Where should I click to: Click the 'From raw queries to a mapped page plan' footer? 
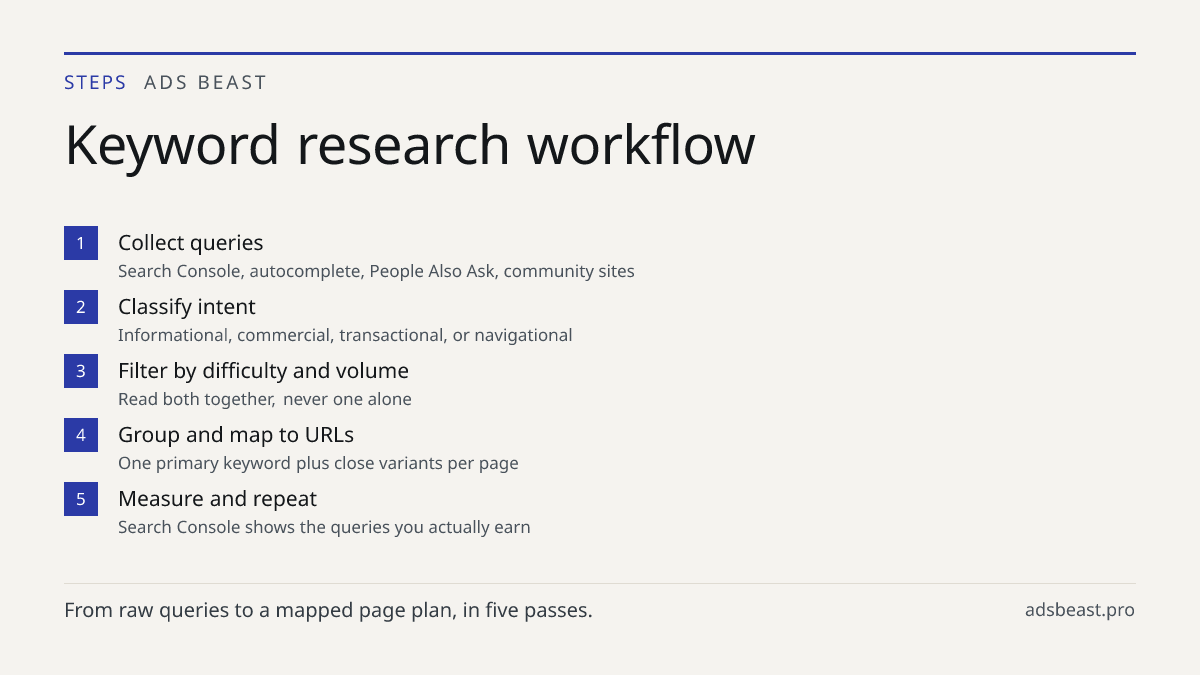click(328, 610)
